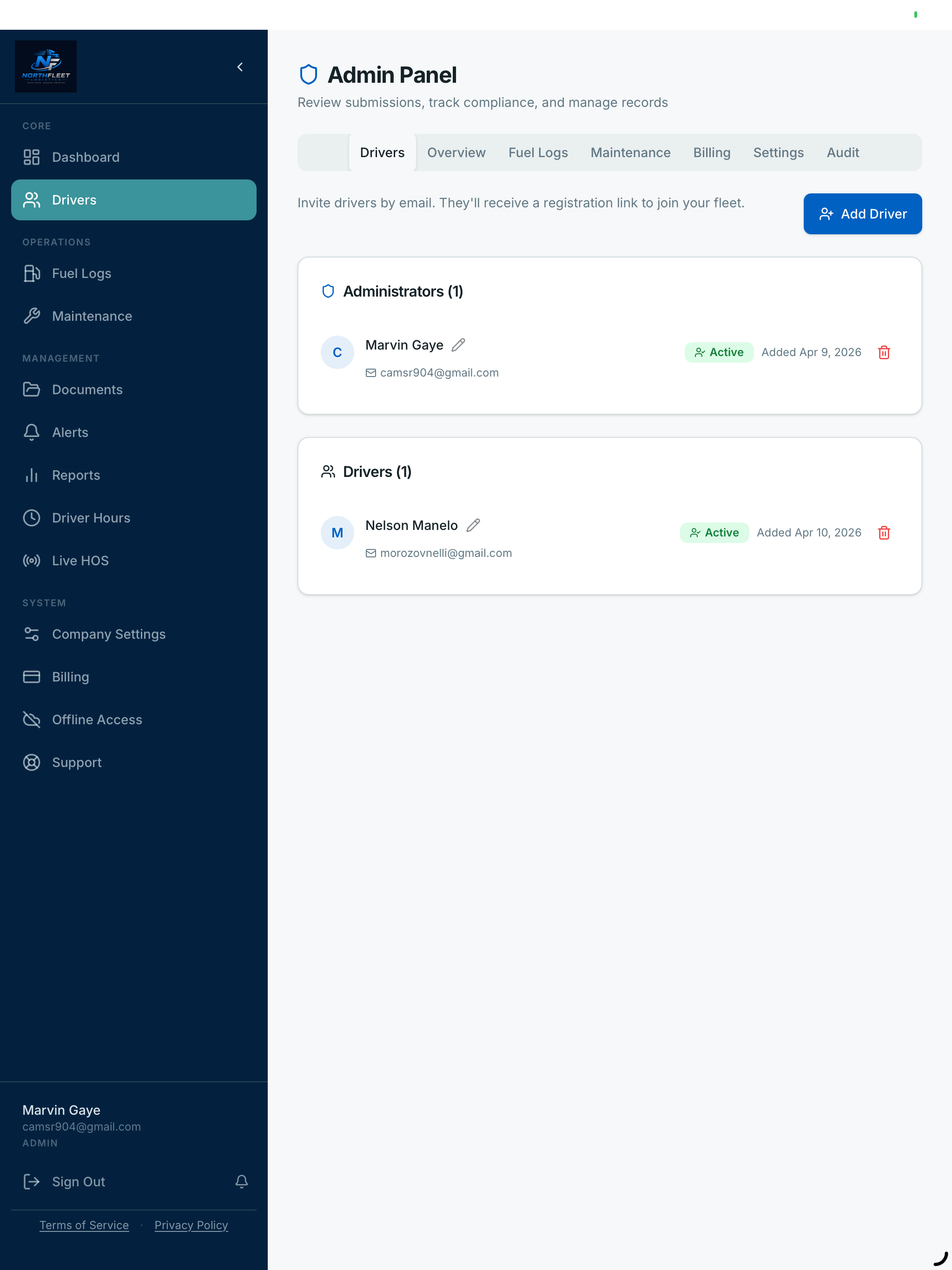This screenshot has width=952, height=1270.
Task: Open Reports in the sidebar
Action: point(134,476)
